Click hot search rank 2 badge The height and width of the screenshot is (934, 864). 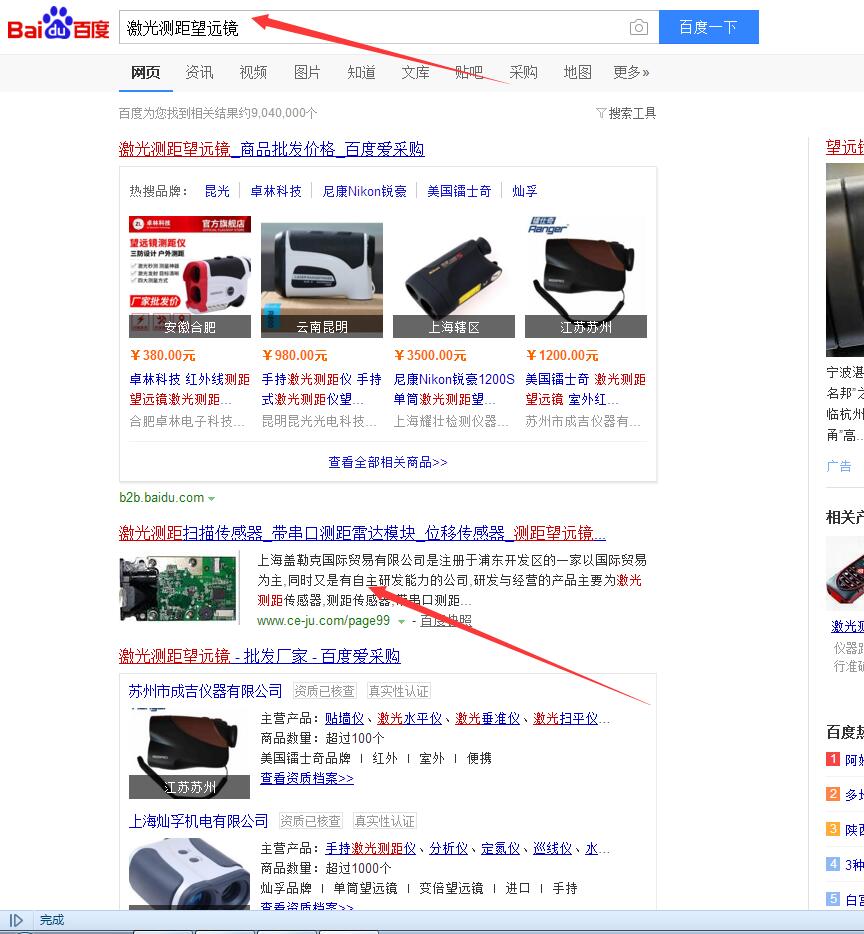(832, 794)
